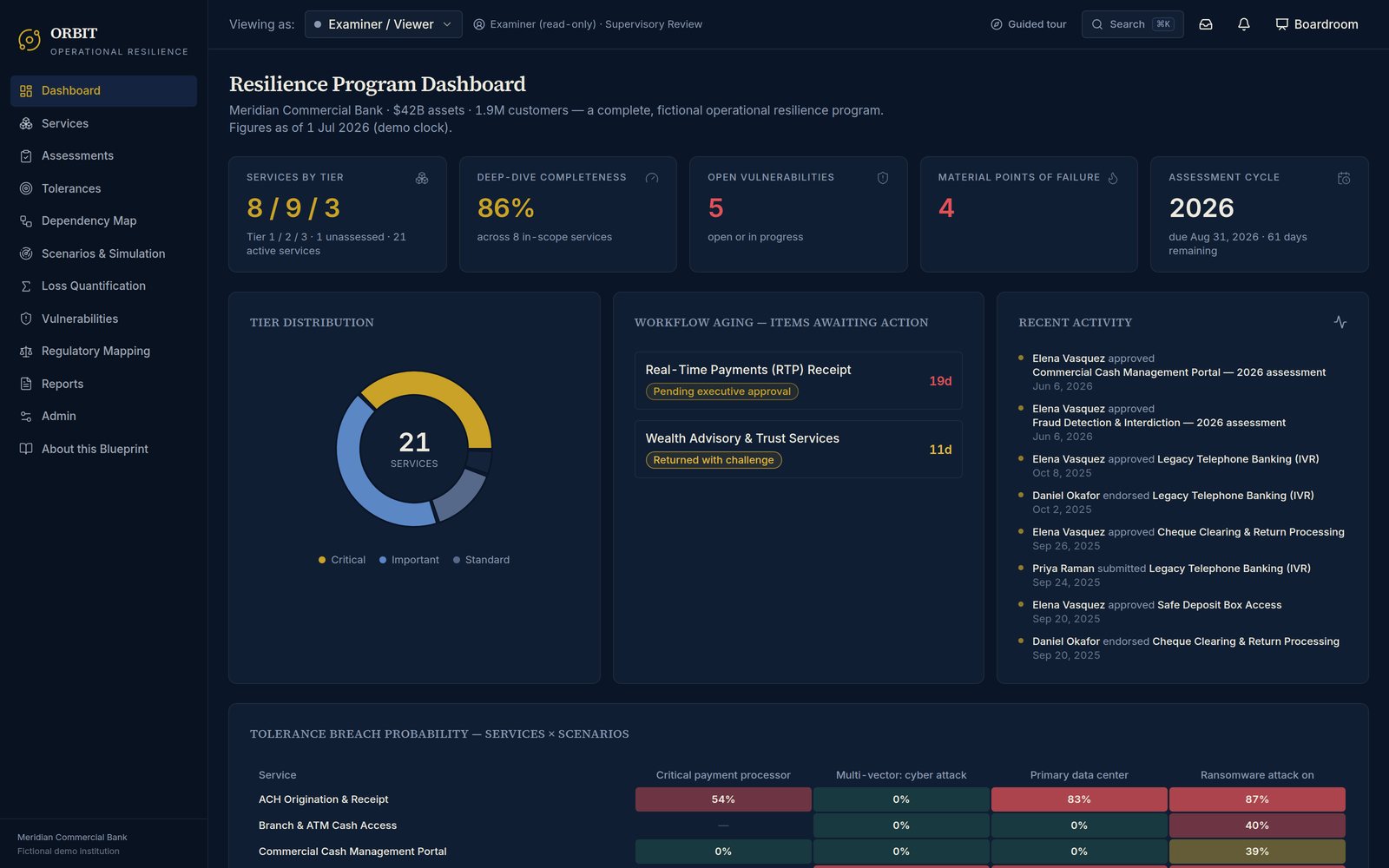The height and width of the screenshot is (868, 1389).
Task: Click the Material Points of Failure flame icon
Action: pyautogui.click(x=1113, y=178)
